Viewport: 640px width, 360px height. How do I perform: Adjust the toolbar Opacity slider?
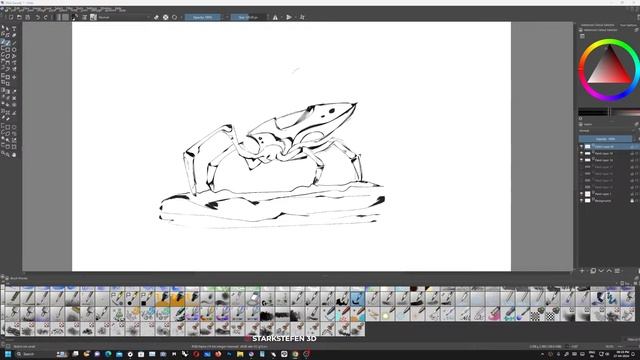pyautogui.click(x=203, y=17)
